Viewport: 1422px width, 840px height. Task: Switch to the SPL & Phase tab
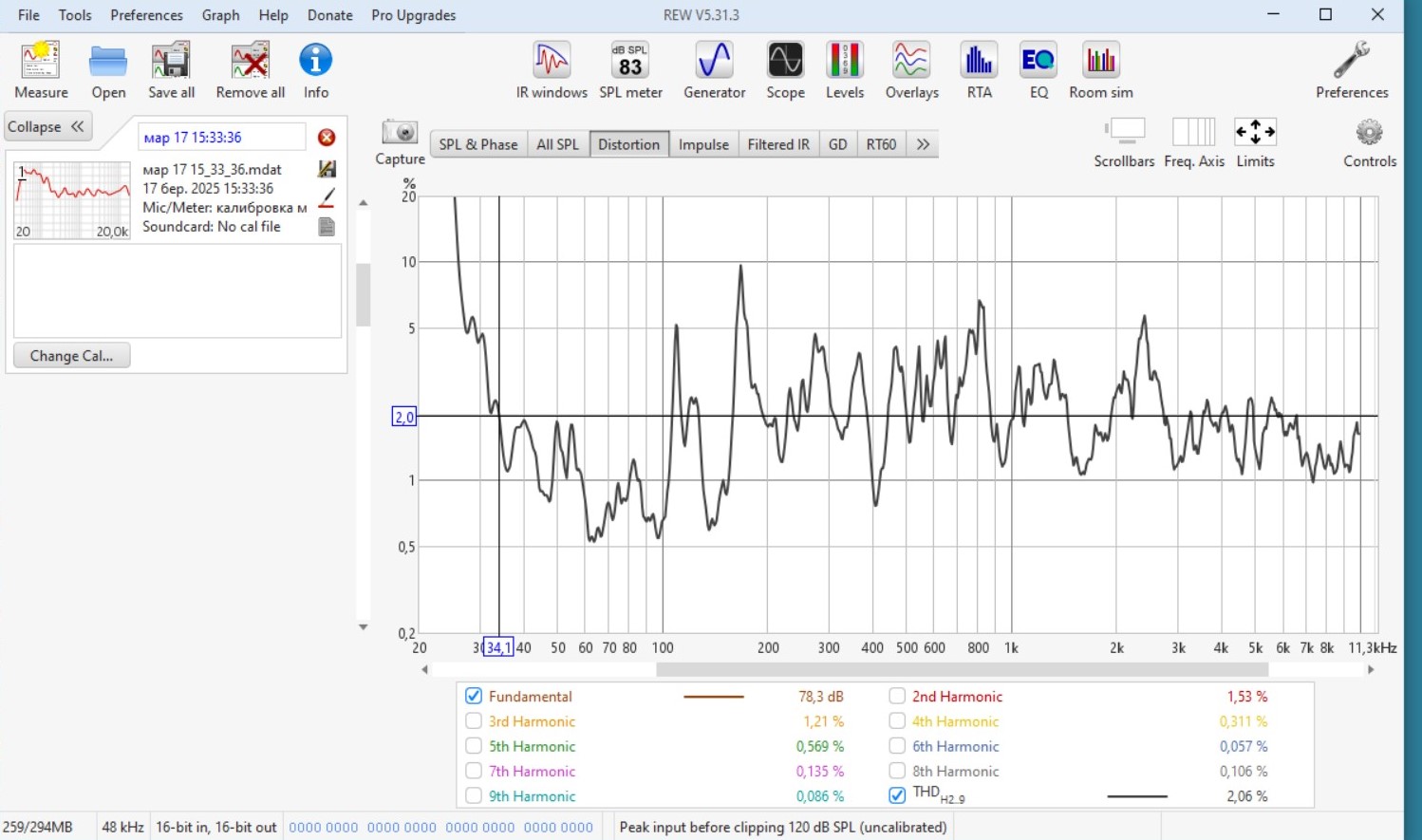click(478, 144)
